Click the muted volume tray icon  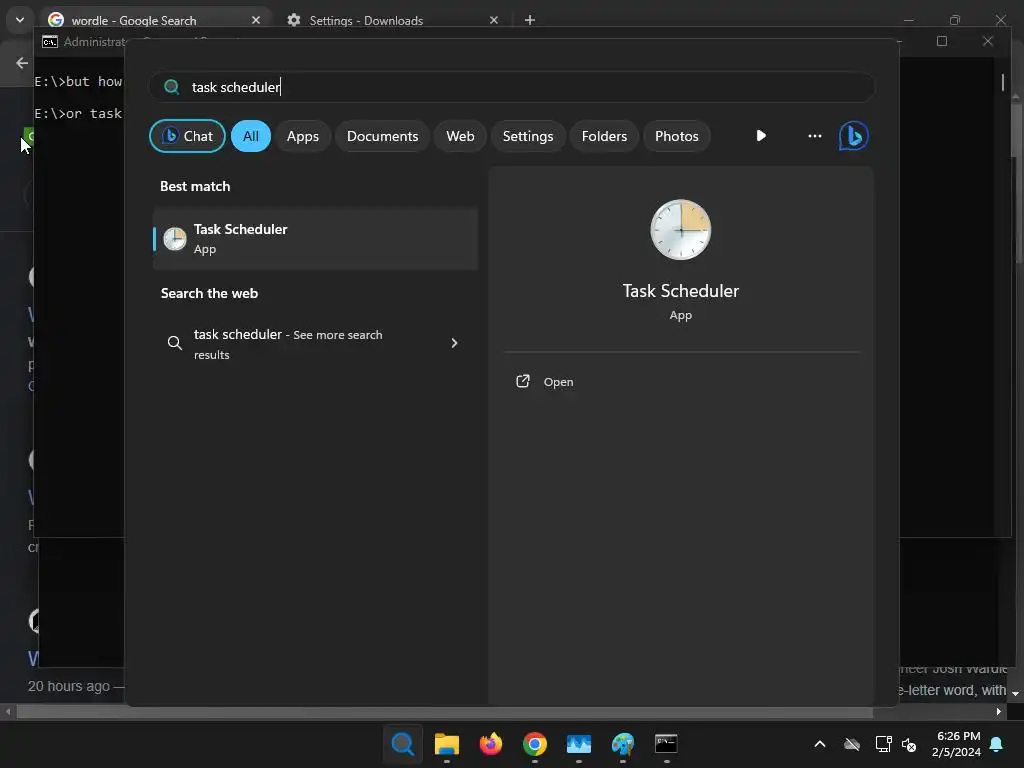[x=909, y=744]
